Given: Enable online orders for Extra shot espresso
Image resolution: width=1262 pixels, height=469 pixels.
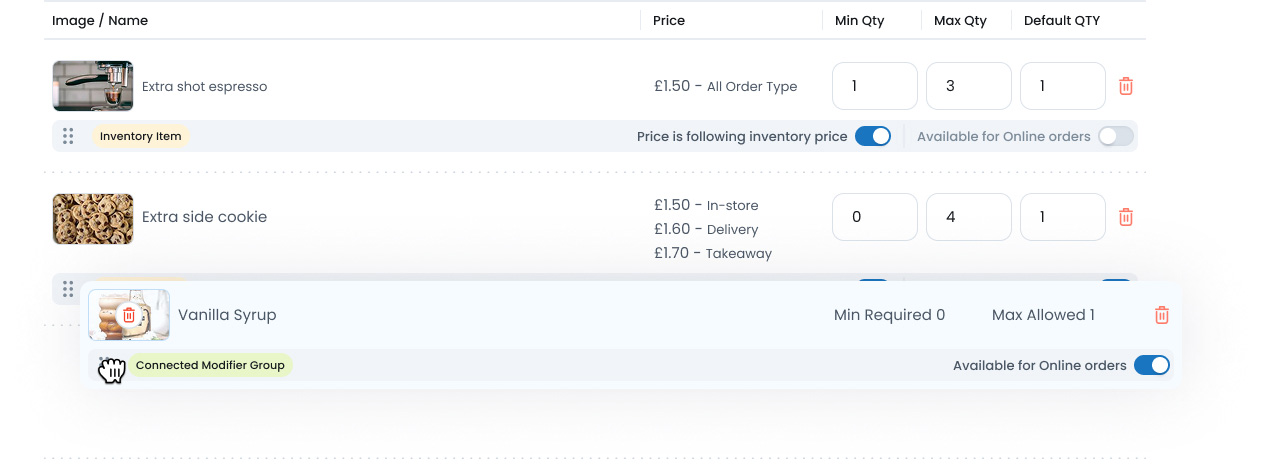Looking at the screenshot, I should coord(1115,136).
